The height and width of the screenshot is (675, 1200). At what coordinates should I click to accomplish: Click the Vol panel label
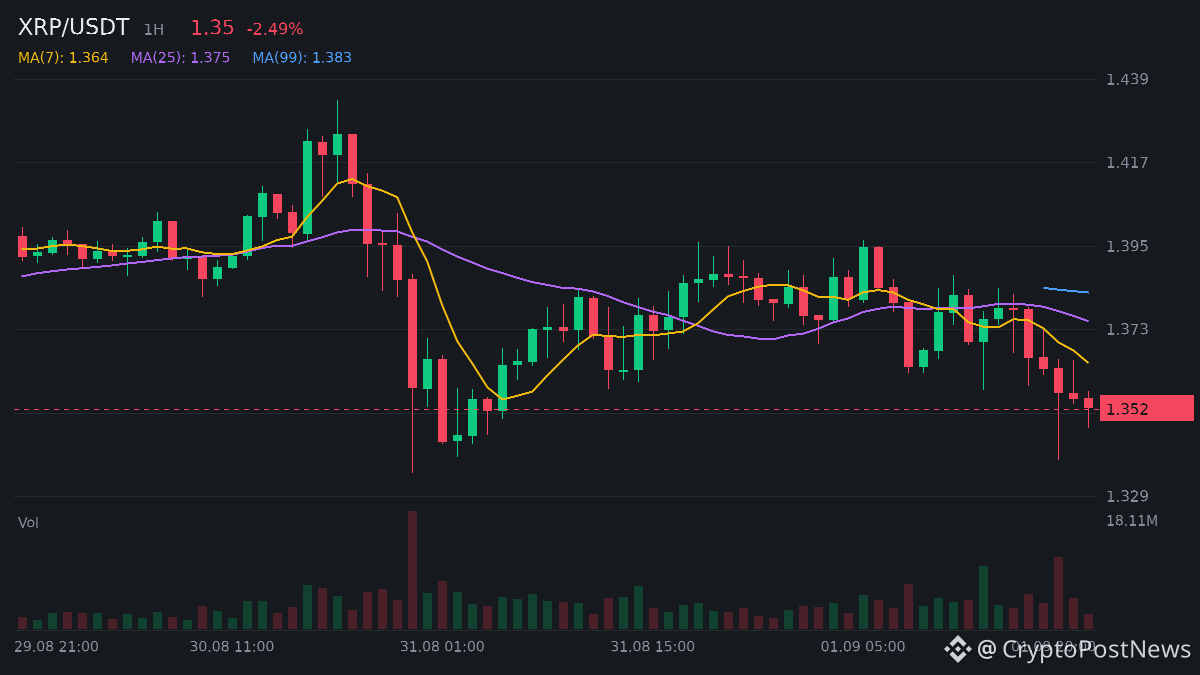[x=28, y=522]
